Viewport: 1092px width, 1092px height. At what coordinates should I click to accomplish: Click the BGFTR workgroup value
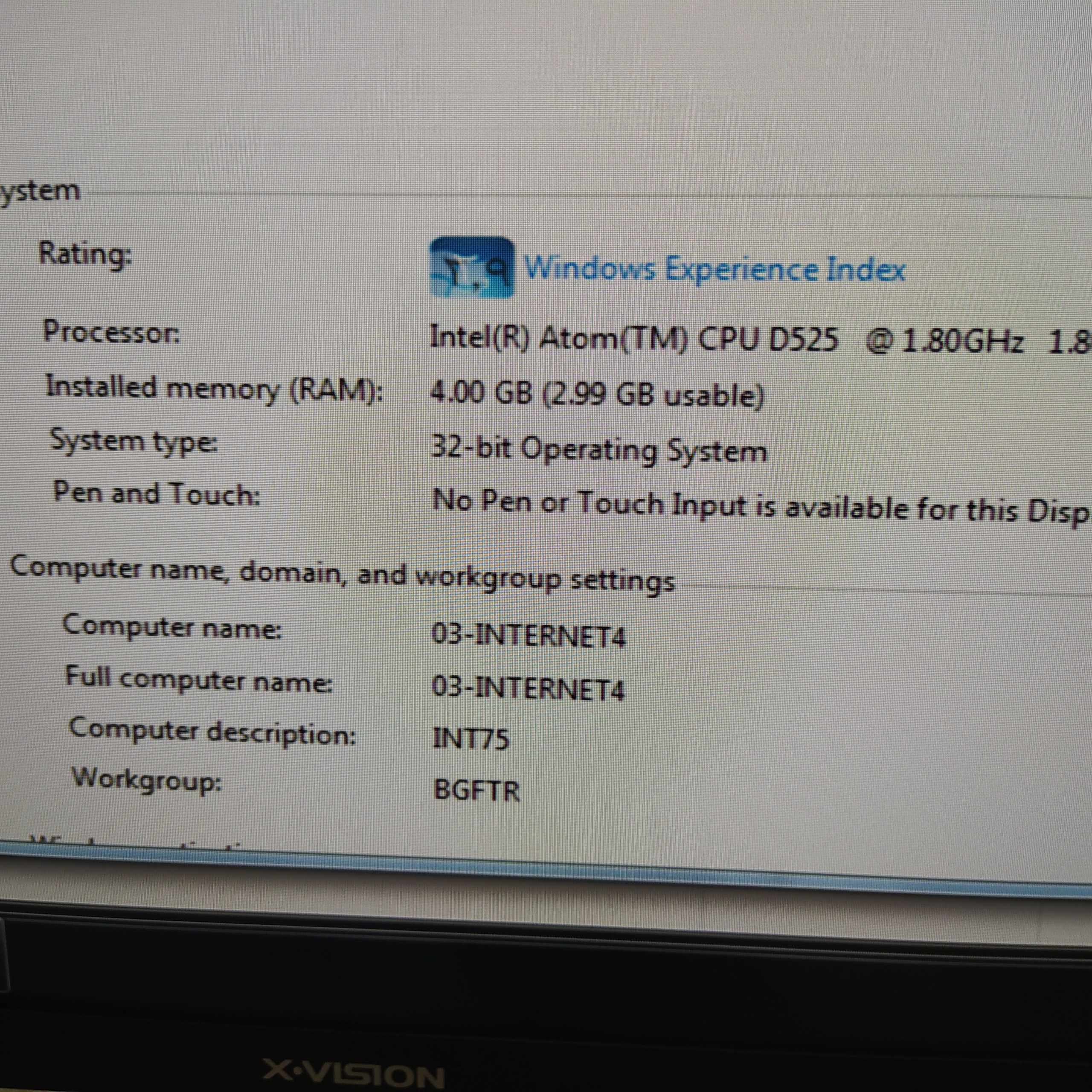tap(476, 790)
